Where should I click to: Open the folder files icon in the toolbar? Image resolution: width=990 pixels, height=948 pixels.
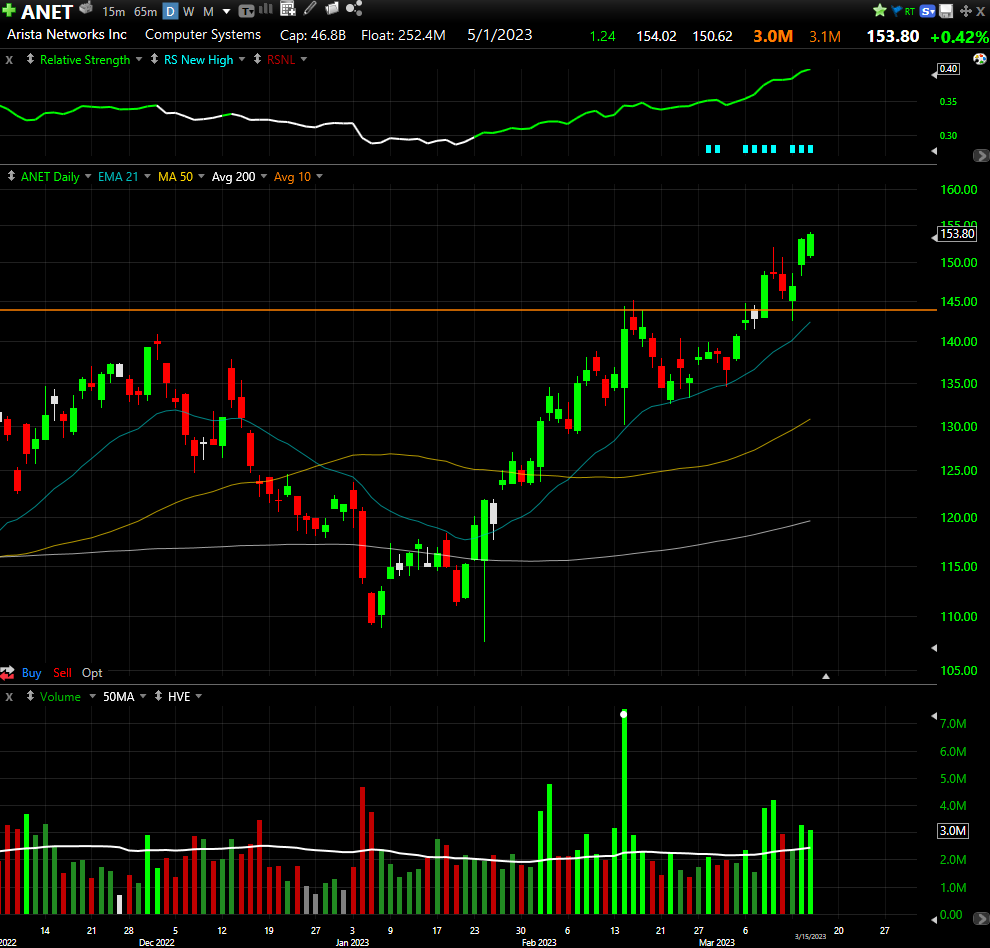pyautogui.click(x=331, y=8)
